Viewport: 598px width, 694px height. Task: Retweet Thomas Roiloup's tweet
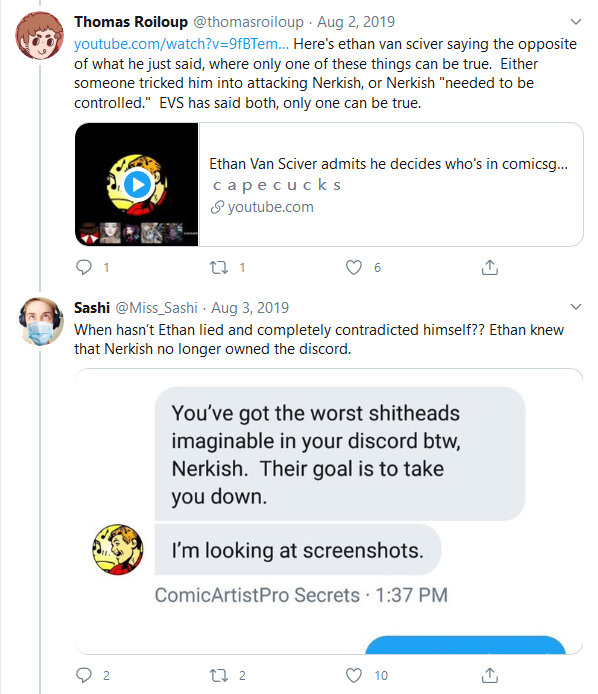click(219, 267)
